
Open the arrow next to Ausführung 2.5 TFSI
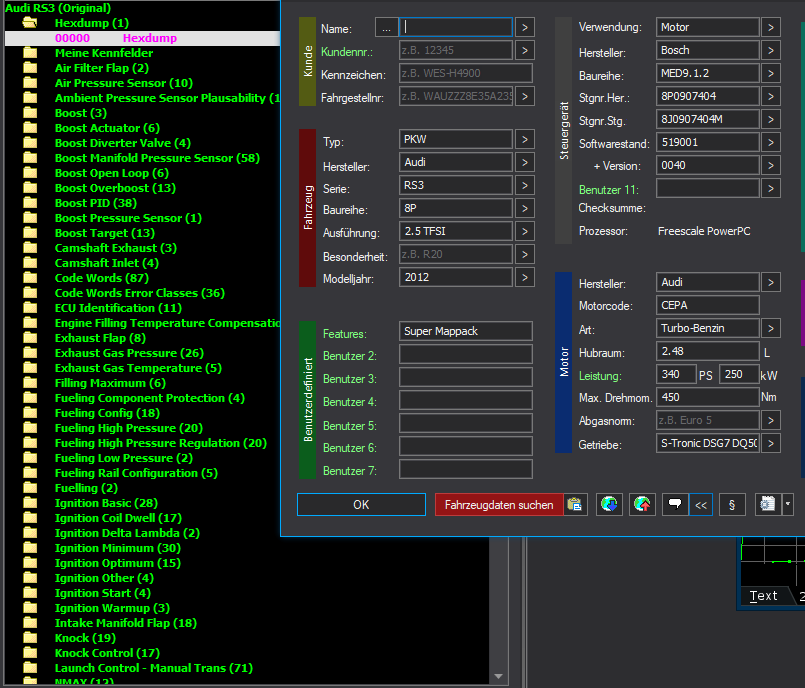point(525,231)
